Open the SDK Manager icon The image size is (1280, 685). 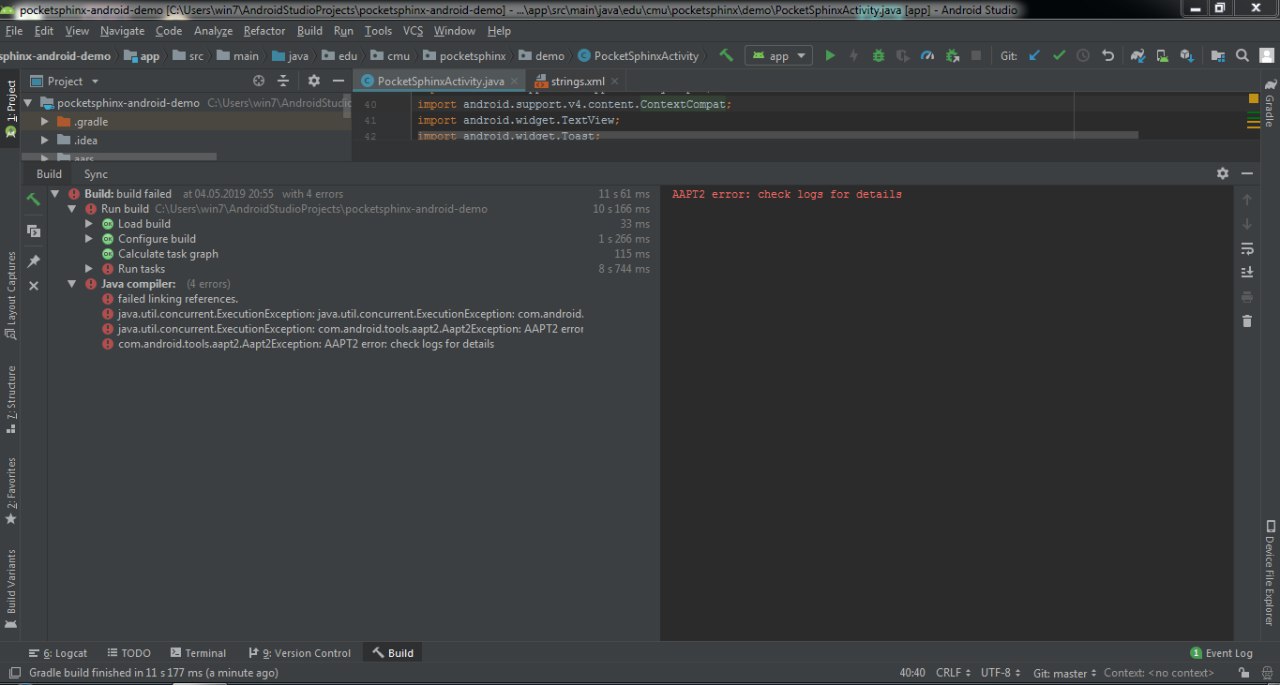[1187, 56]
